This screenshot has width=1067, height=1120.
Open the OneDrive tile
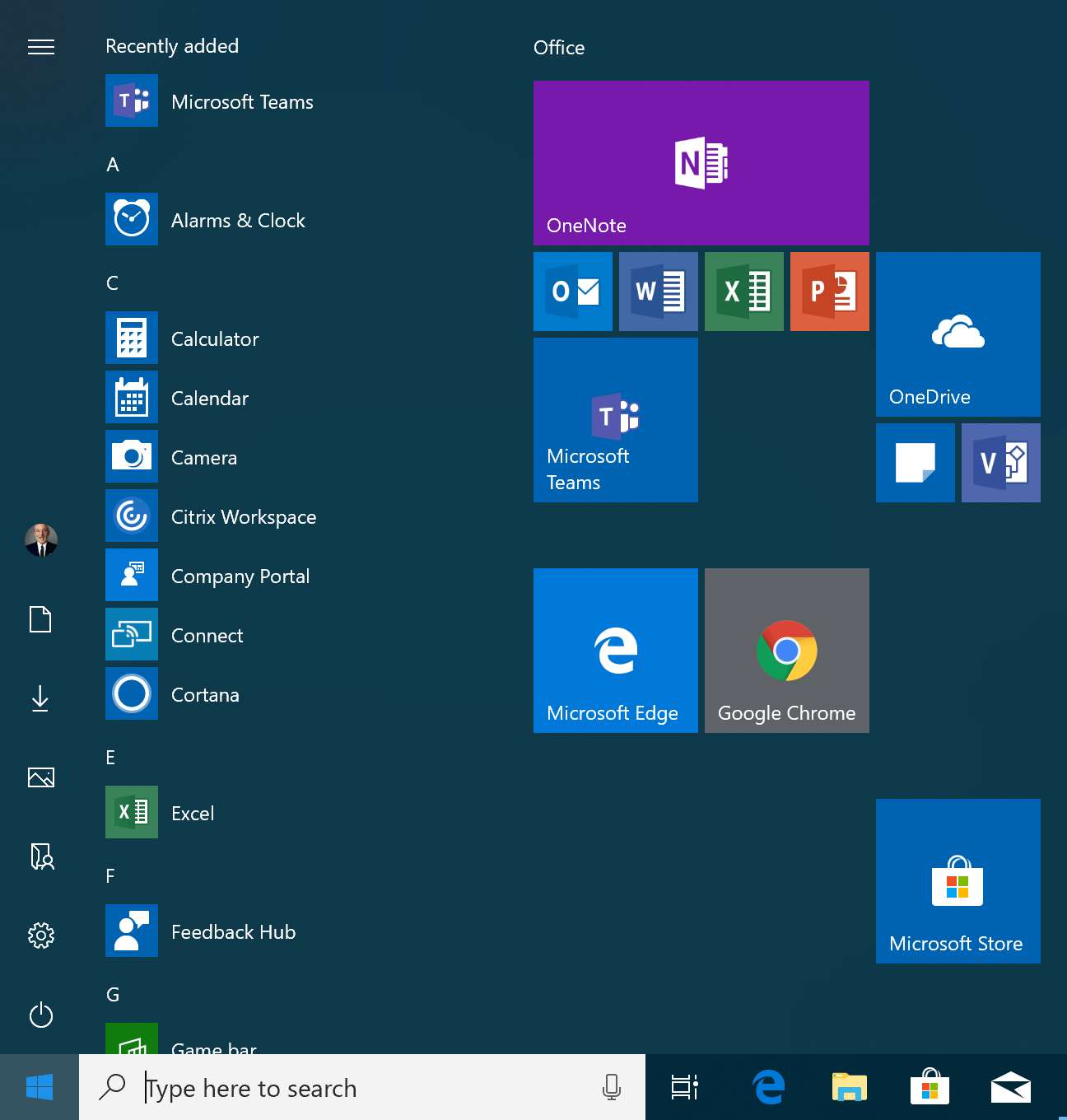[958, 334]
